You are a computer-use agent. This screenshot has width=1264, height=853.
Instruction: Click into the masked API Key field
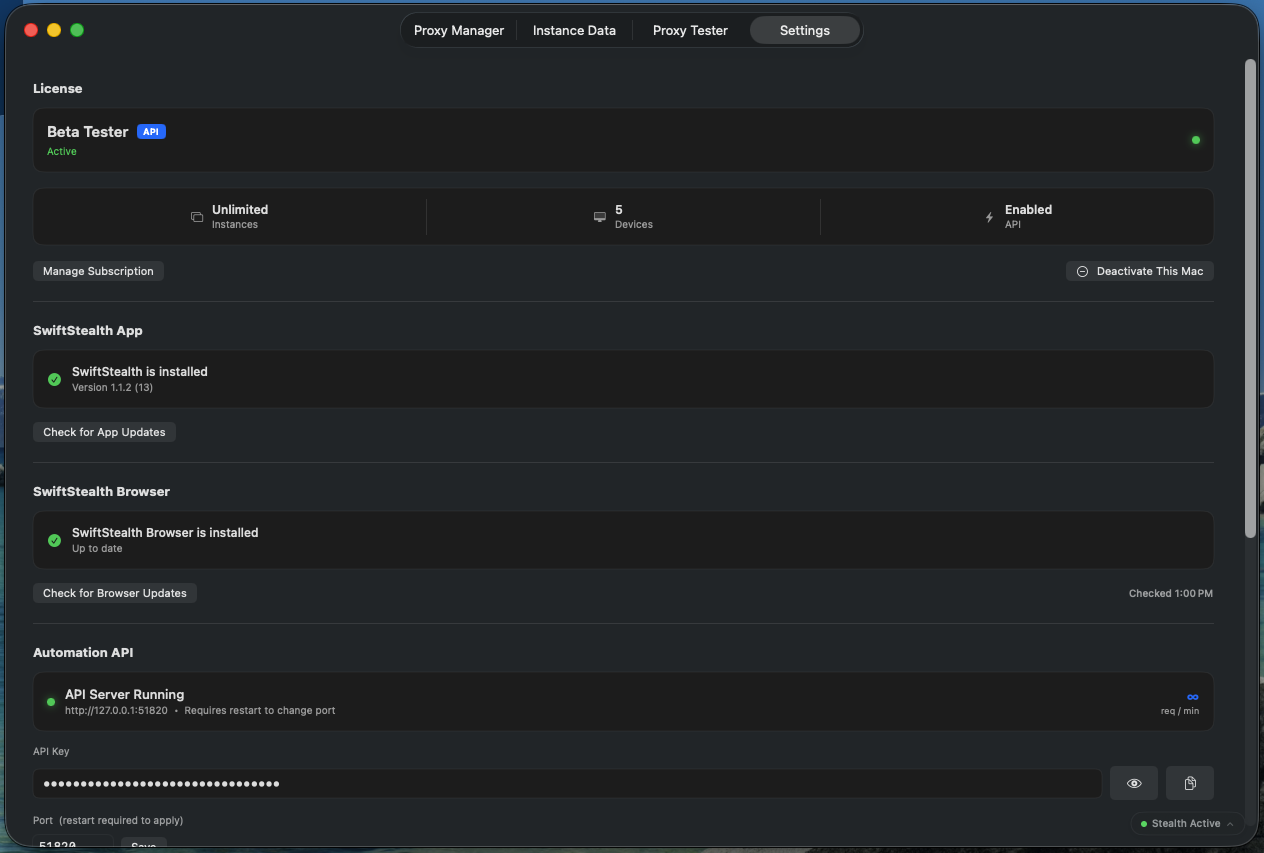pyautogui.click(x=567, y=783)
